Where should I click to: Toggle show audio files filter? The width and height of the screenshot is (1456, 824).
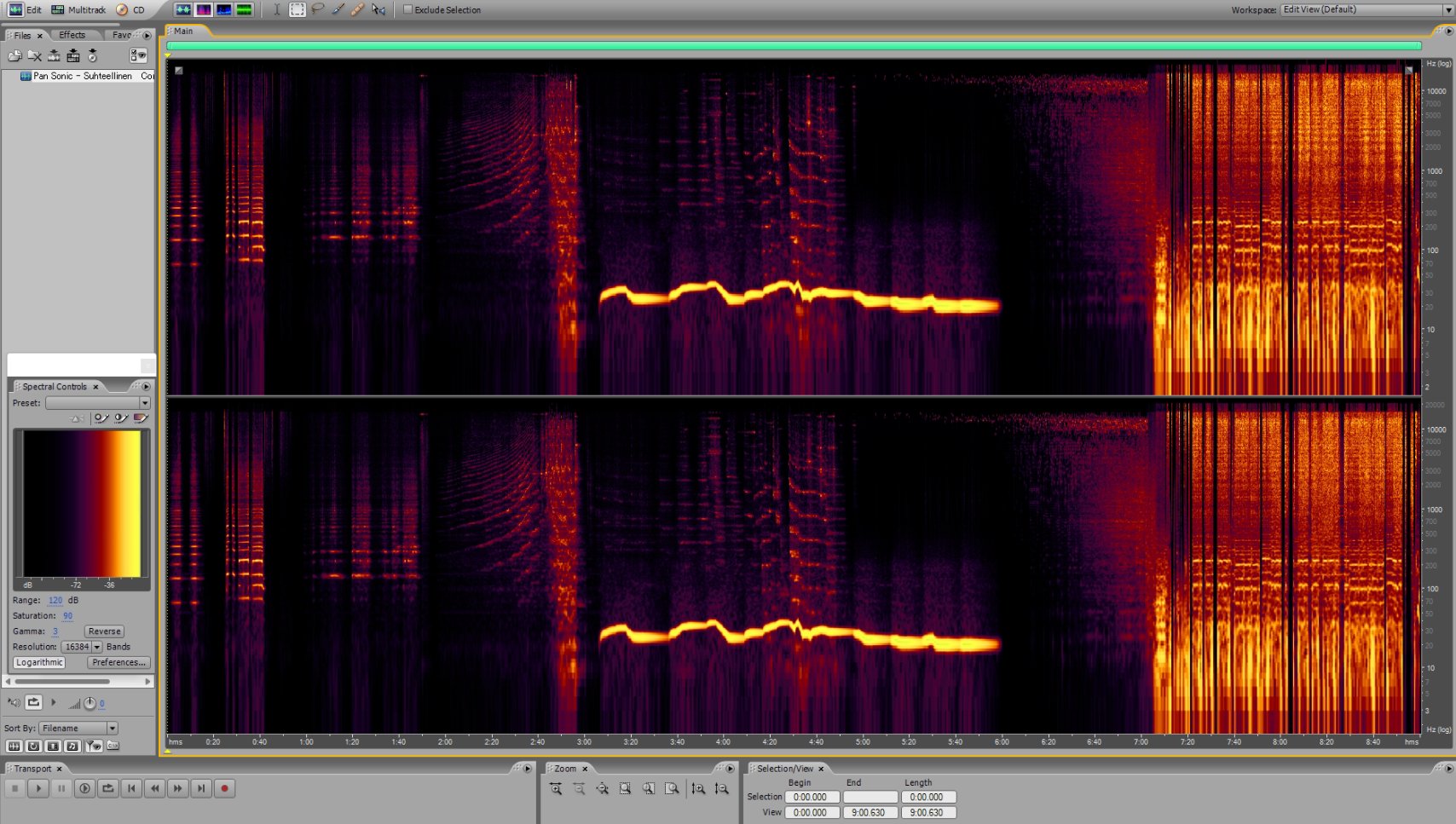tap(14, 746)
